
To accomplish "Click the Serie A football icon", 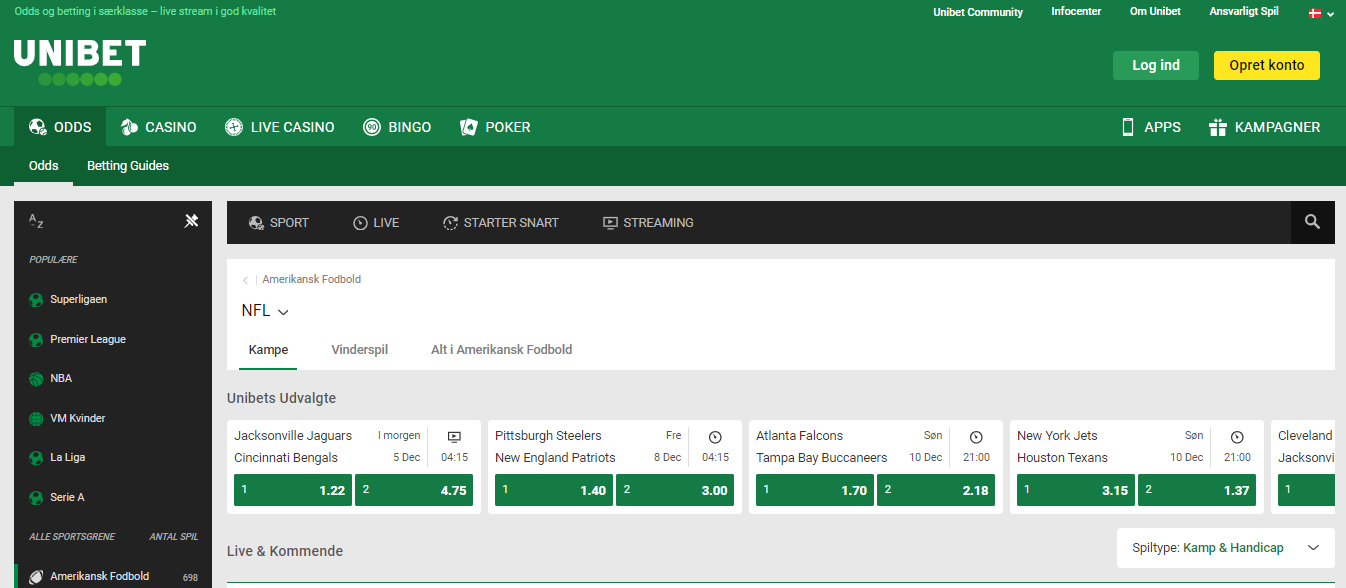I will coord(37,497).
